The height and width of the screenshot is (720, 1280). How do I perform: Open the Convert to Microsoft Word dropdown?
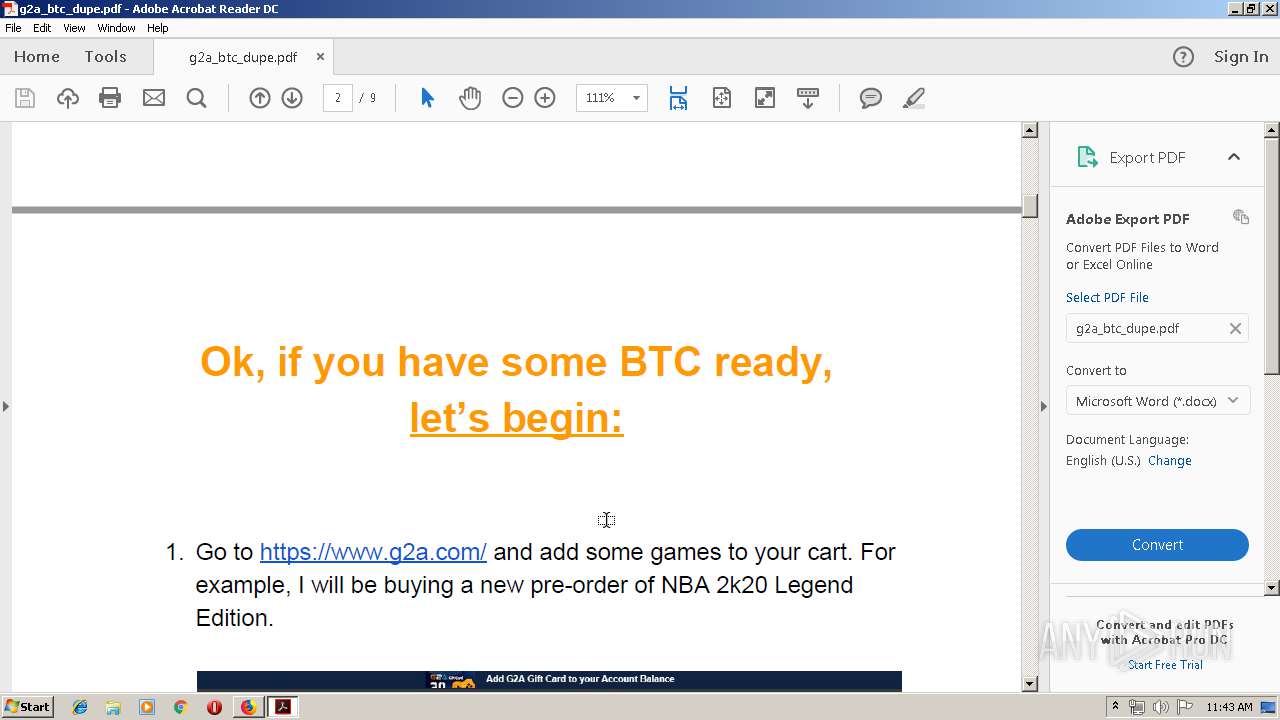(1157, 401)
